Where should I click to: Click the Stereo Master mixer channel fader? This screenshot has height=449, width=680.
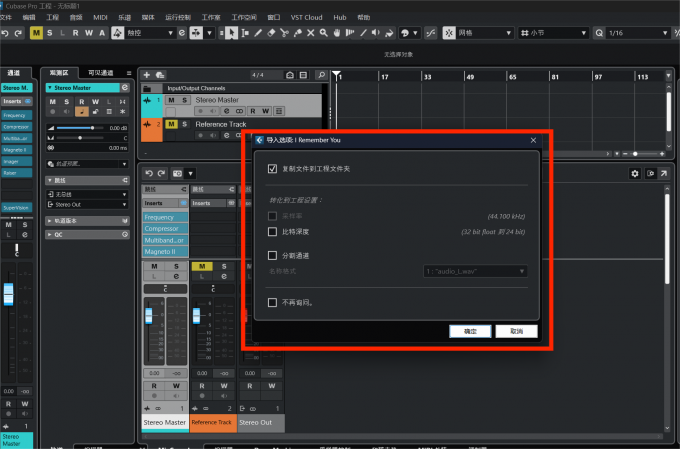149,315
